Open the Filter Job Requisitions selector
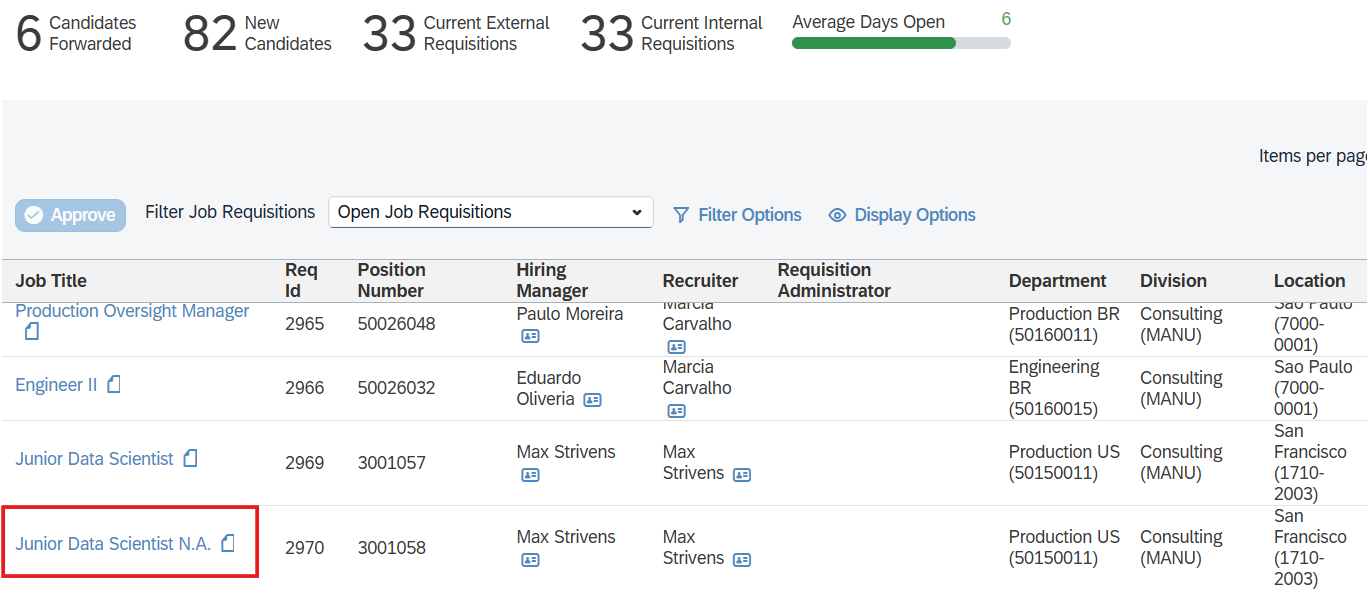The image size is (1367, 592). click(x=490, y=212)
